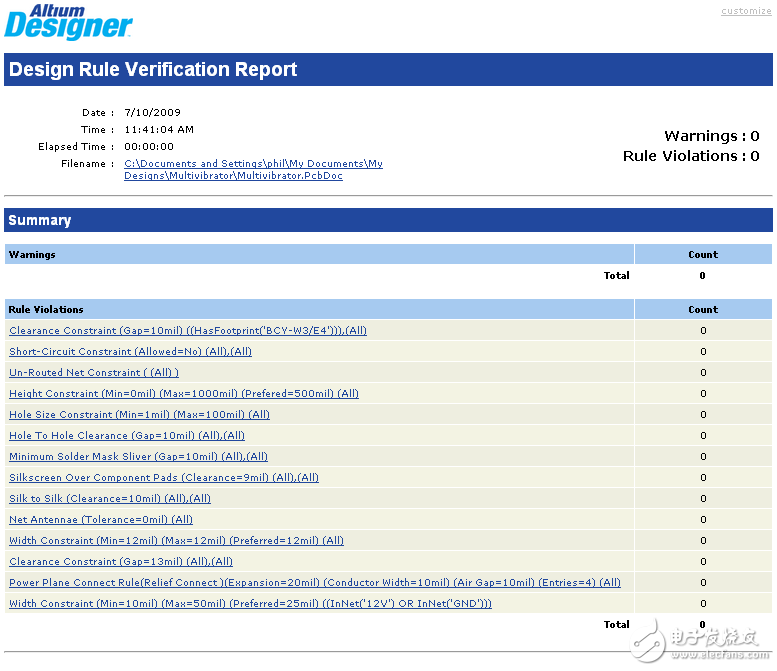This screenshot has height=671, width=777.
Task: Open the Hole To Hole Clearance rule
Action: click(126, 435)
